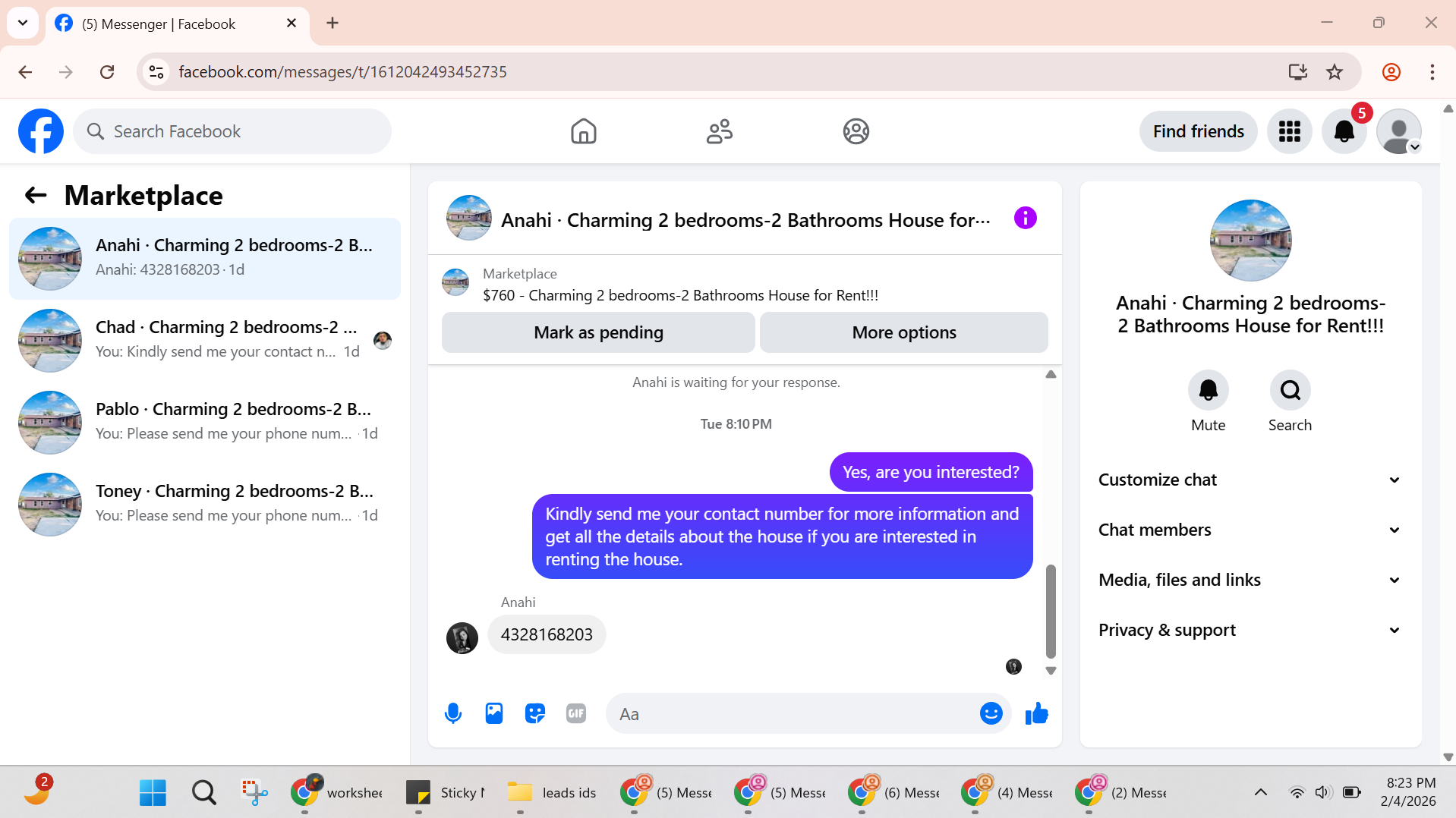Bookmark this page with star icon
This screenshot has width=1456, height=818.
click(x=1334, y=72)
